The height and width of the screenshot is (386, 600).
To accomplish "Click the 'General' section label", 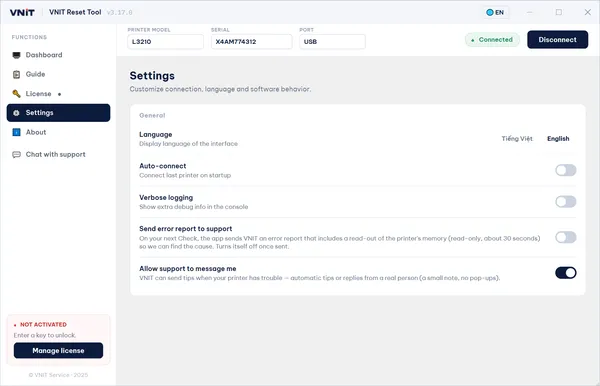I will (x=152, y=116).
